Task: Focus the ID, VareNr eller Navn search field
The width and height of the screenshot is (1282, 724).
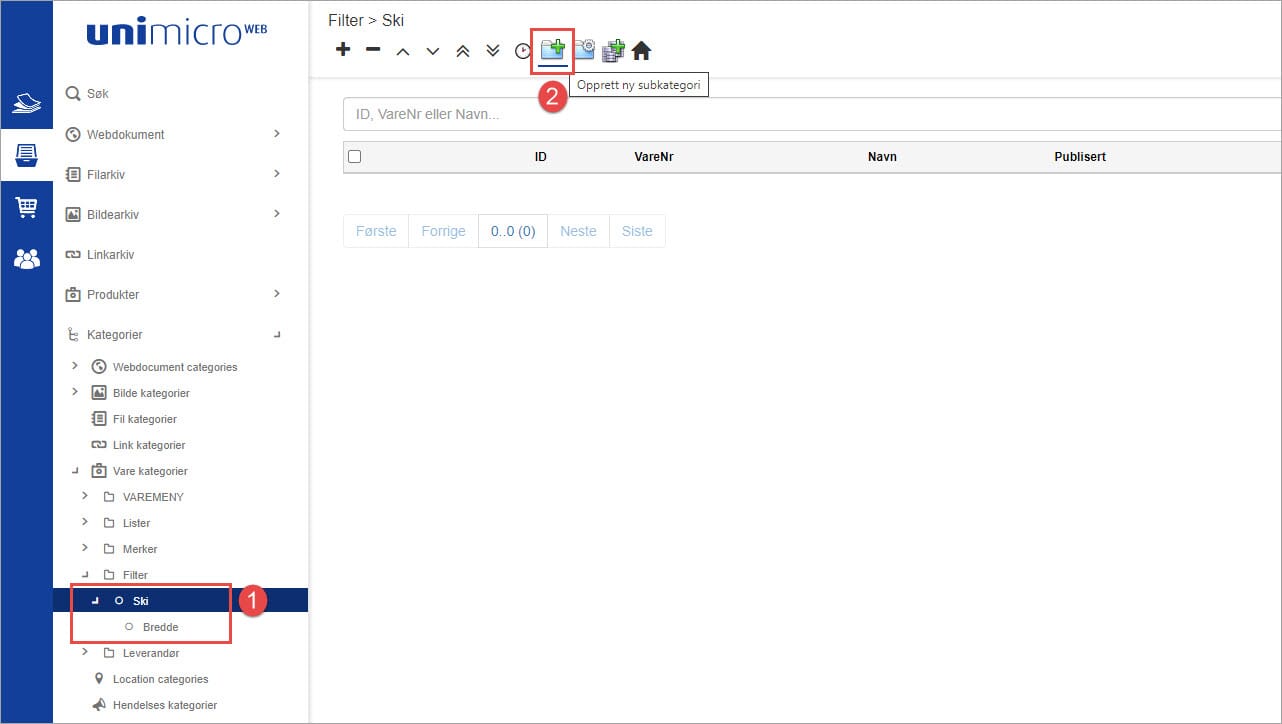Action: pos(812,114)
